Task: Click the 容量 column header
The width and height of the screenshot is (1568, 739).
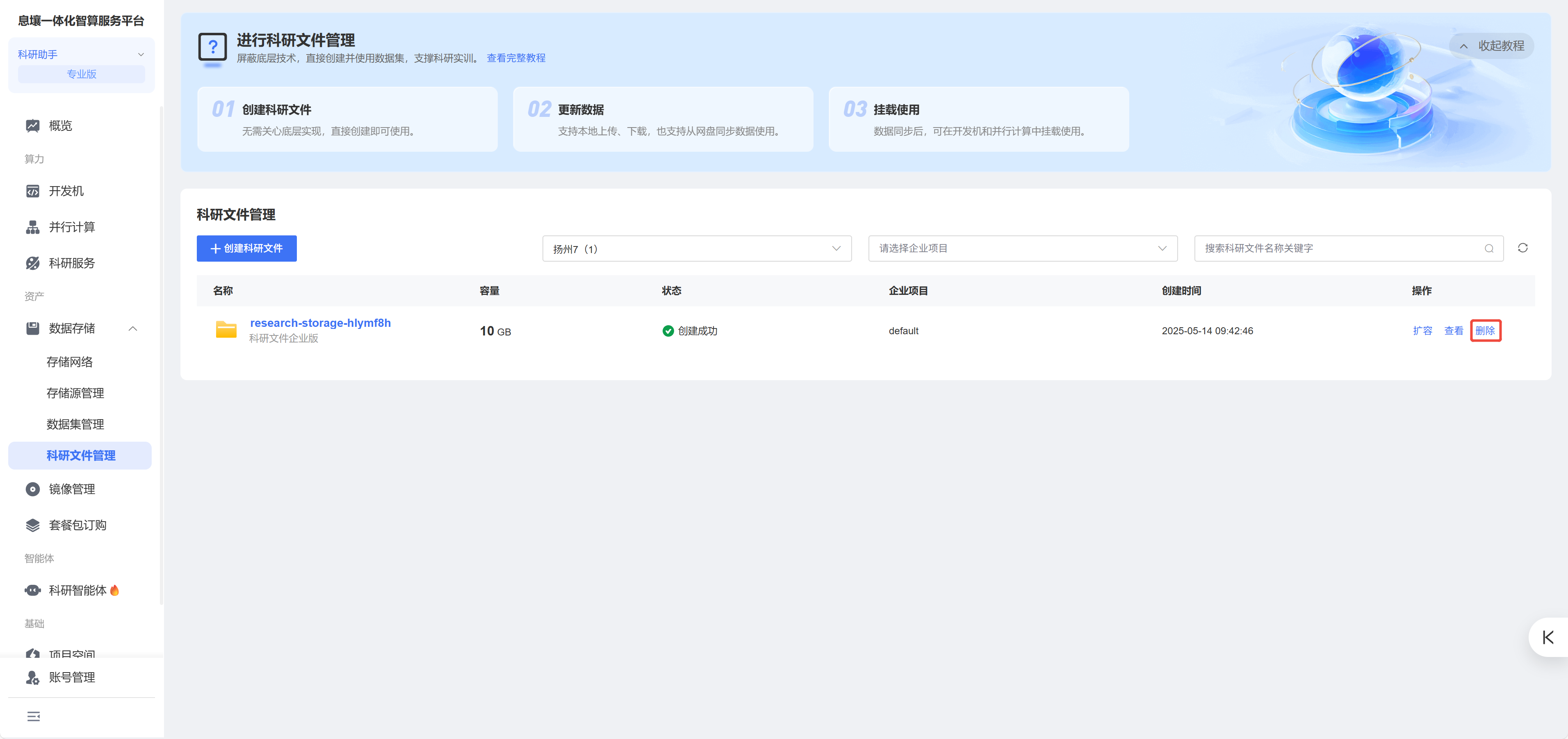Action: pos(490,291)
